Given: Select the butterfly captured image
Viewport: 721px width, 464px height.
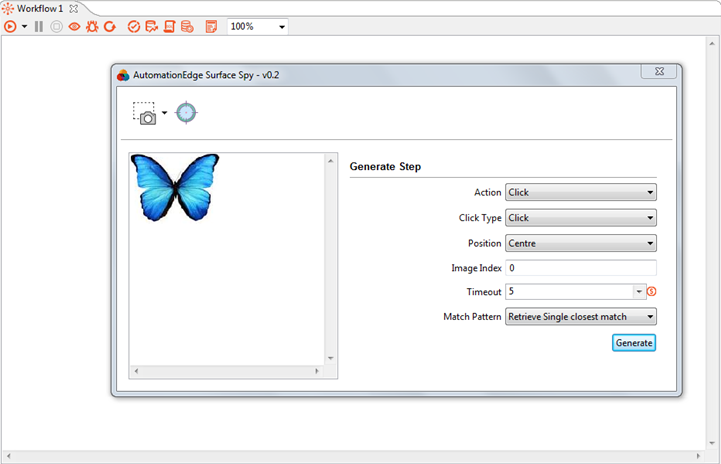Looking at the screenshot, I should [x=175, y=187].
